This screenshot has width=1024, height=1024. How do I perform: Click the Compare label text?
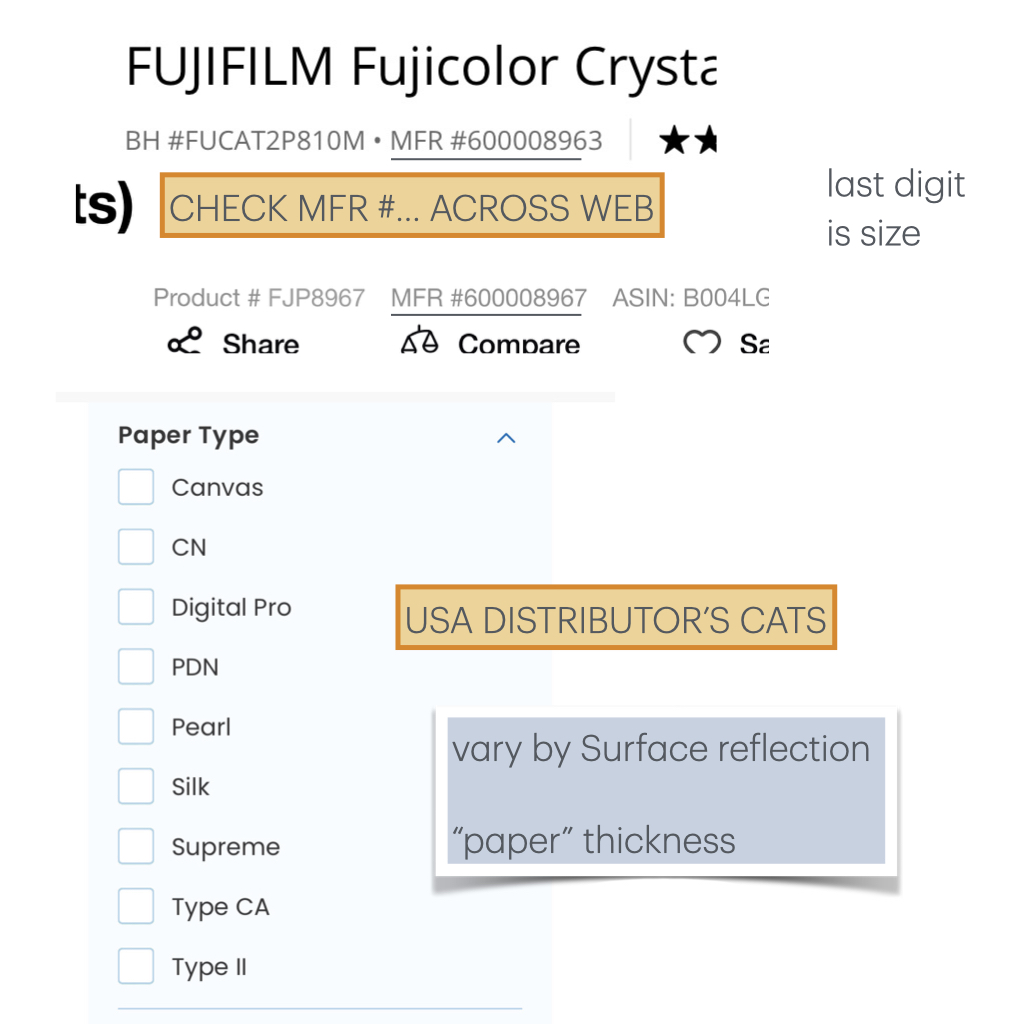click(x=519, y=344)
